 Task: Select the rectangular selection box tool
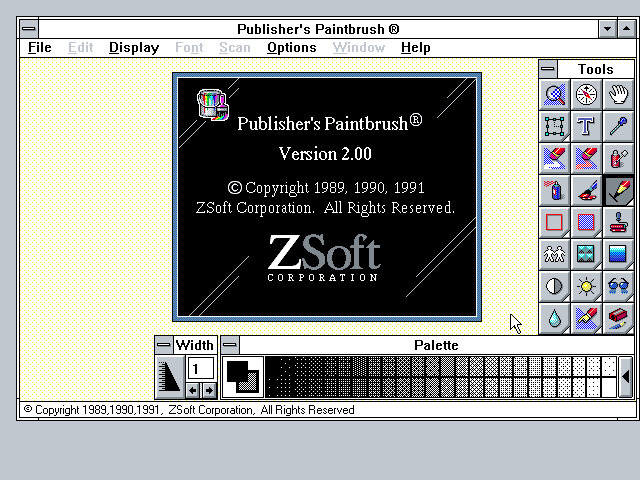(x=554, y=127)
